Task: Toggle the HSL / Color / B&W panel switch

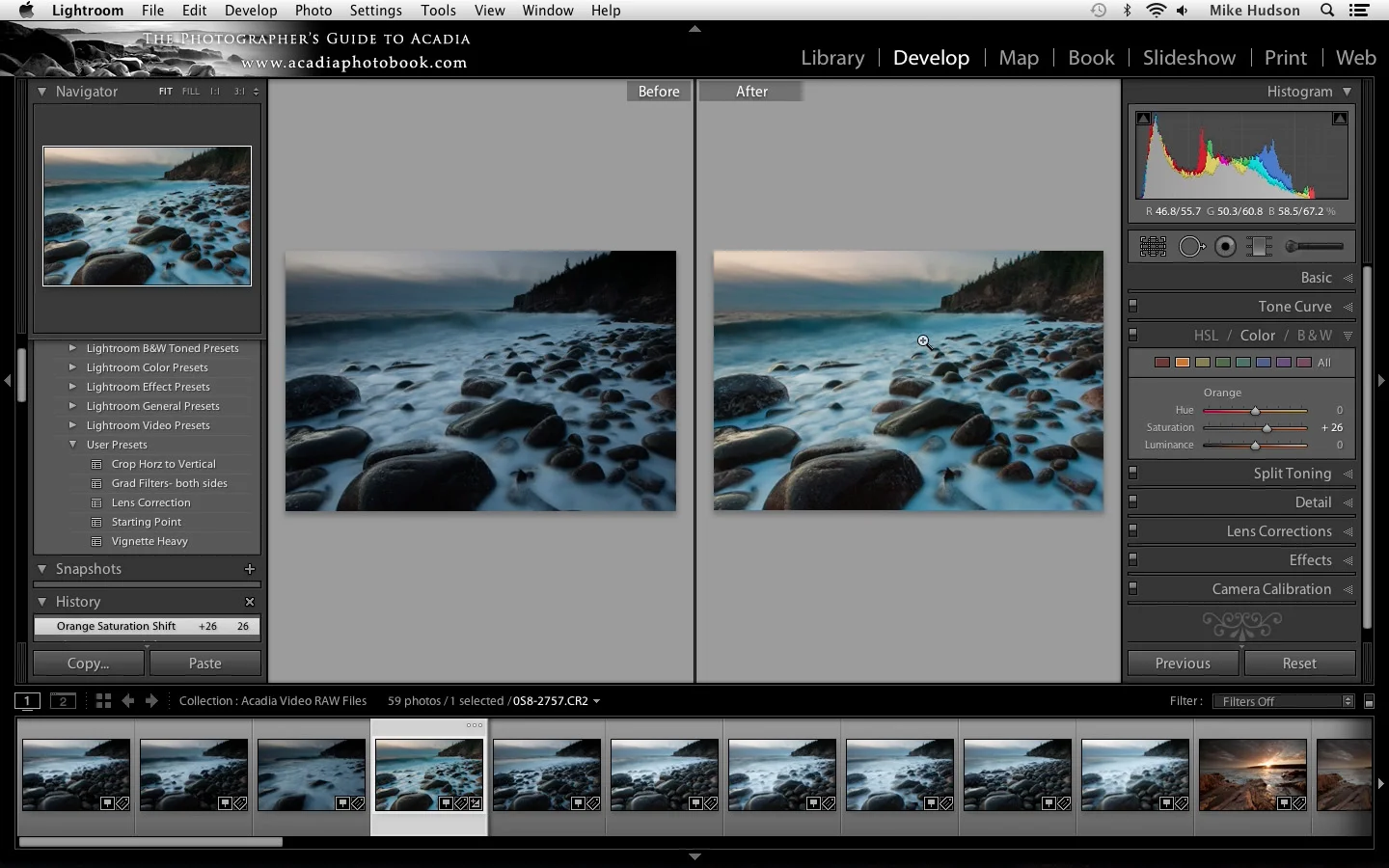Action: coord(1133,336)
